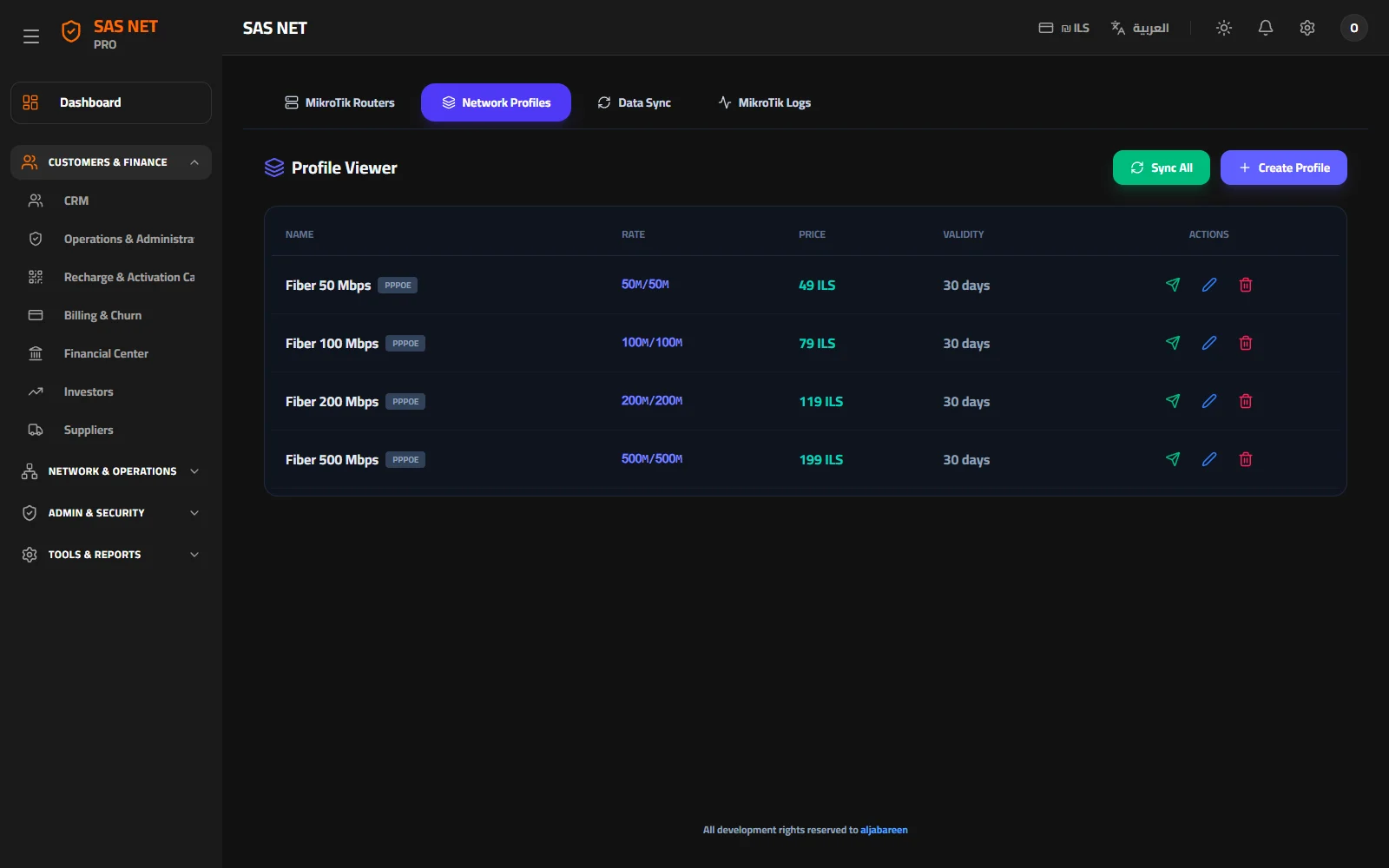Push Fiber 50 Mbps profile with send icon
Screen dimensions: 1389x868
click(x=1173, y=285)
